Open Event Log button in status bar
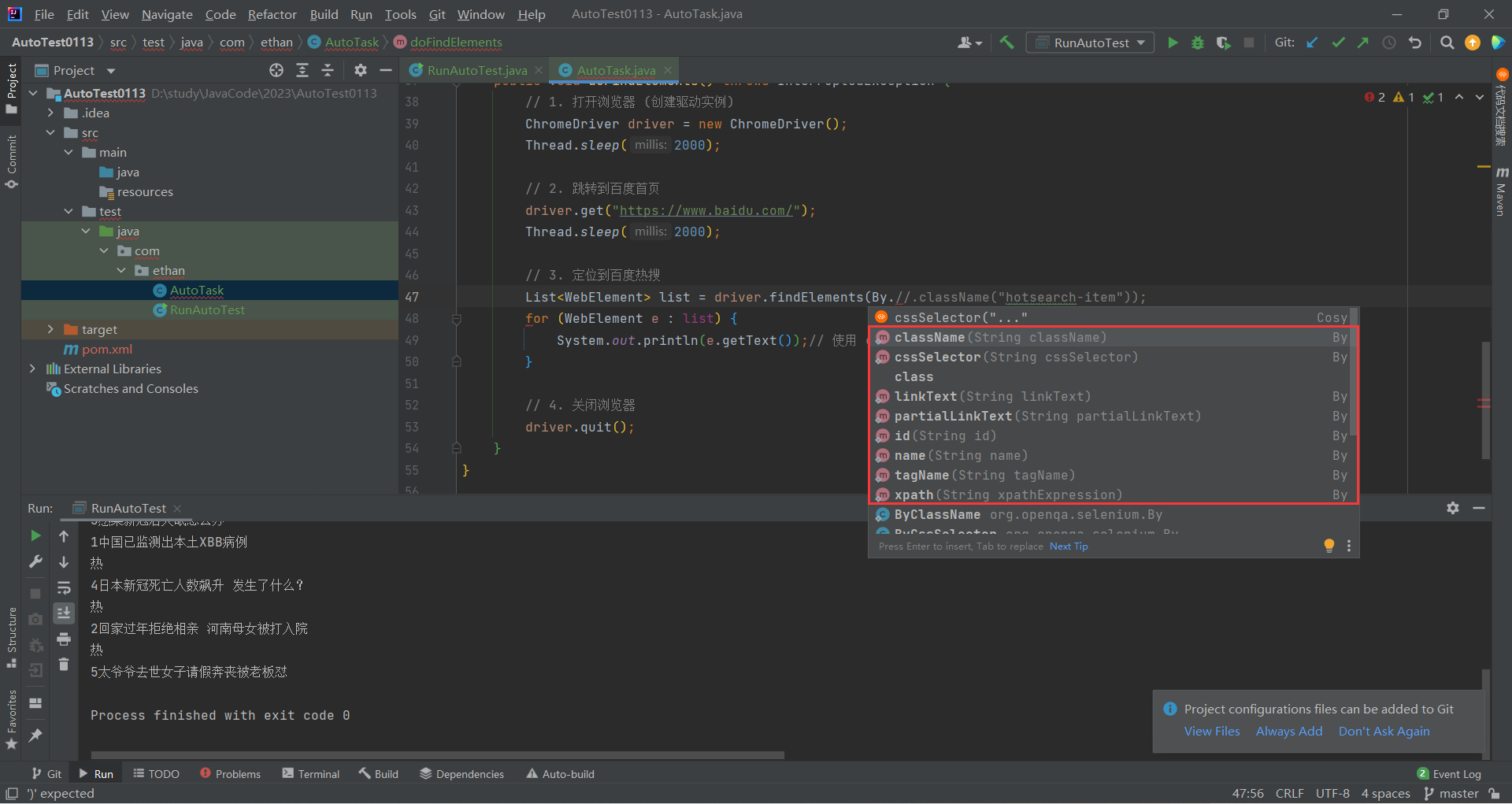This screenshot has width=1512, height=804. click(1449, 774)
